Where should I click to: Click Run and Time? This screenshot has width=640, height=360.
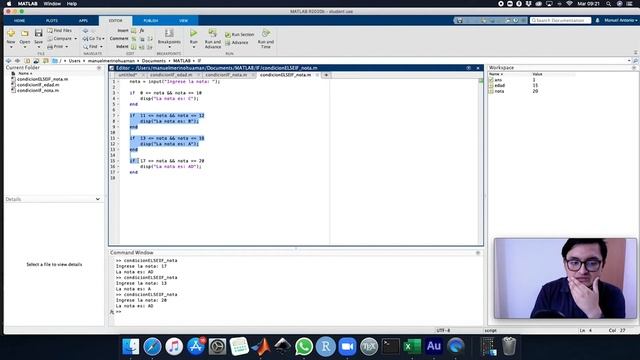(266, 38)
